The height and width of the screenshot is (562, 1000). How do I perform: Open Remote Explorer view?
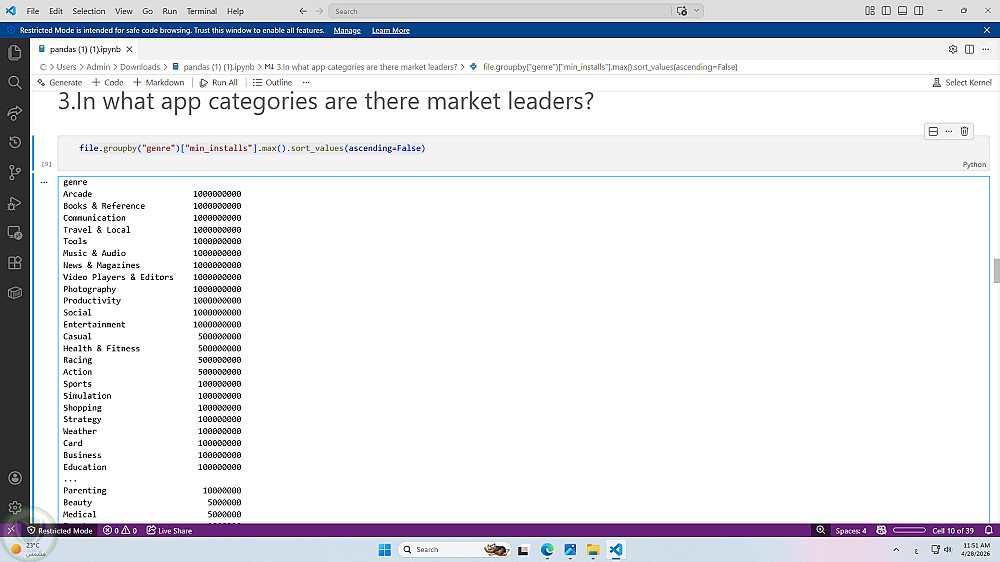(15, 233)
